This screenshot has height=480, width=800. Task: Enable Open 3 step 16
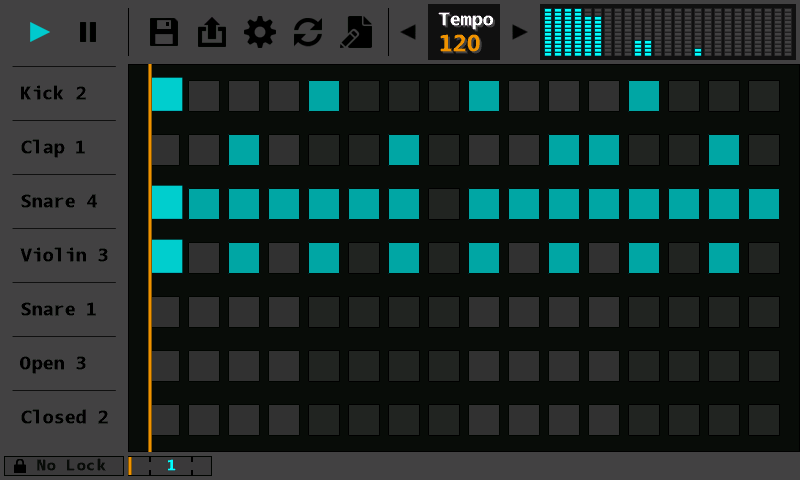pyautogui.click(x=764, y=366)
